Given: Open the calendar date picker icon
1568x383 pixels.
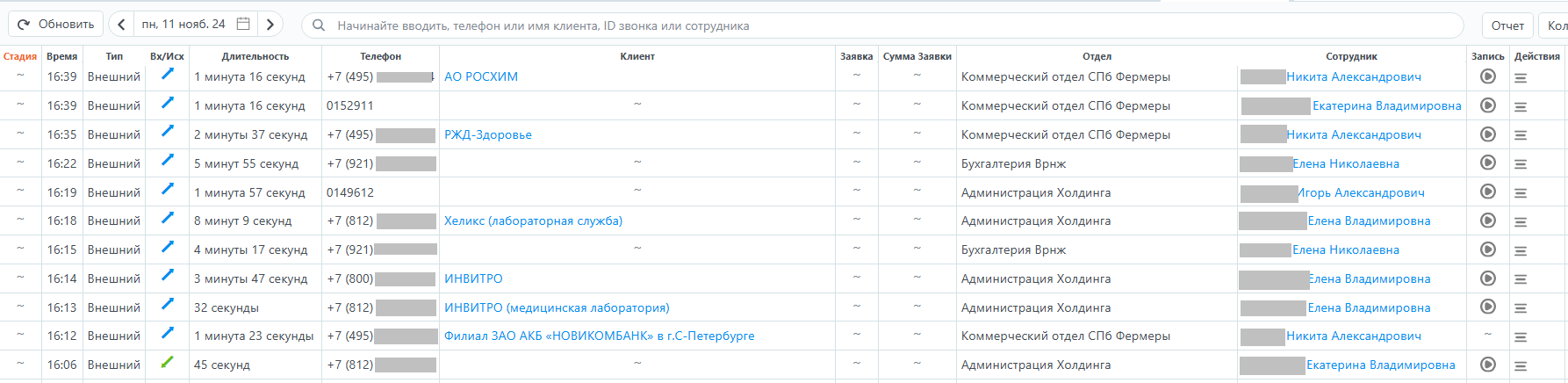Looking at the screenshot, I should click(244, 25).
